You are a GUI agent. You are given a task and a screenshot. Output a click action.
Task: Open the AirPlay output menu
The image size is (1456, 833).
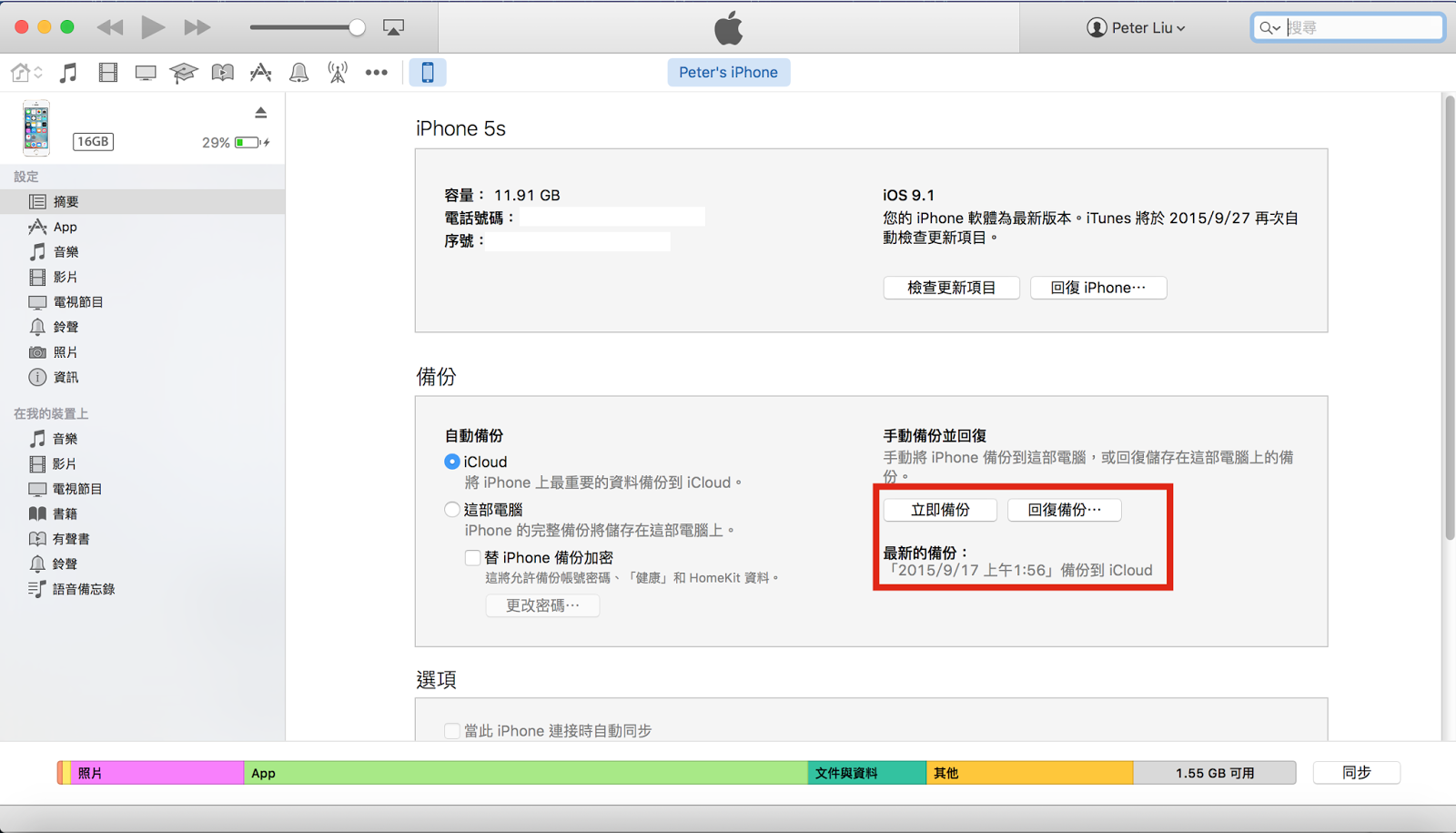click(x=393, y=27)
